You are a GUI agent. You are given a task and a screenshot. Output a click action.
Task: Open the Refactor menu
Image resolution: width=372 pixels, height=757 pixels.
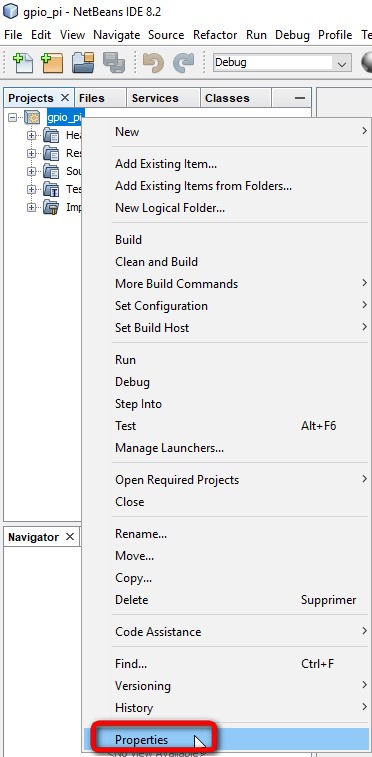(x=215, y=35)
